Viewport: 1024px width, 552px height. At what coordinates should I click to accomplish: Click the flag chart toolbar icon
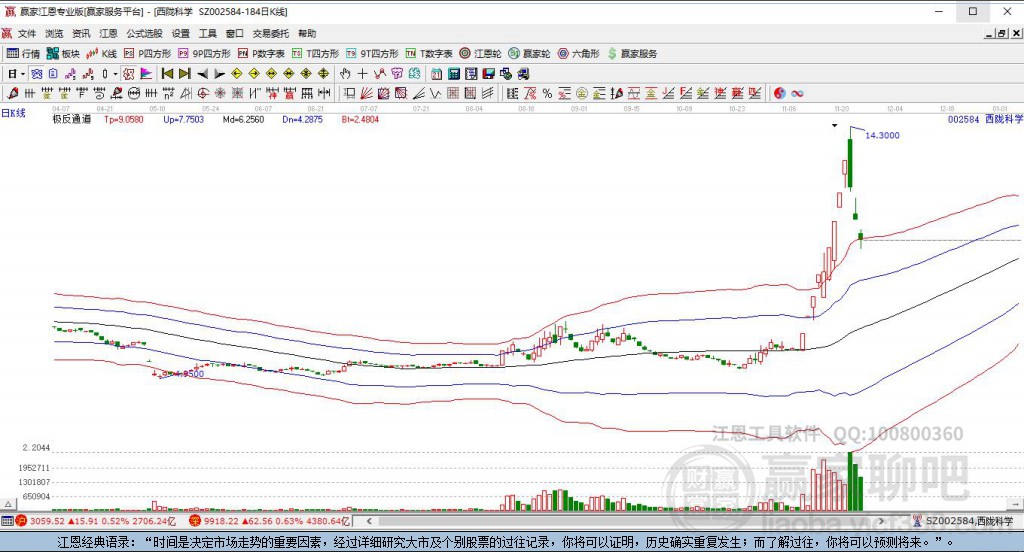[146, 74]
